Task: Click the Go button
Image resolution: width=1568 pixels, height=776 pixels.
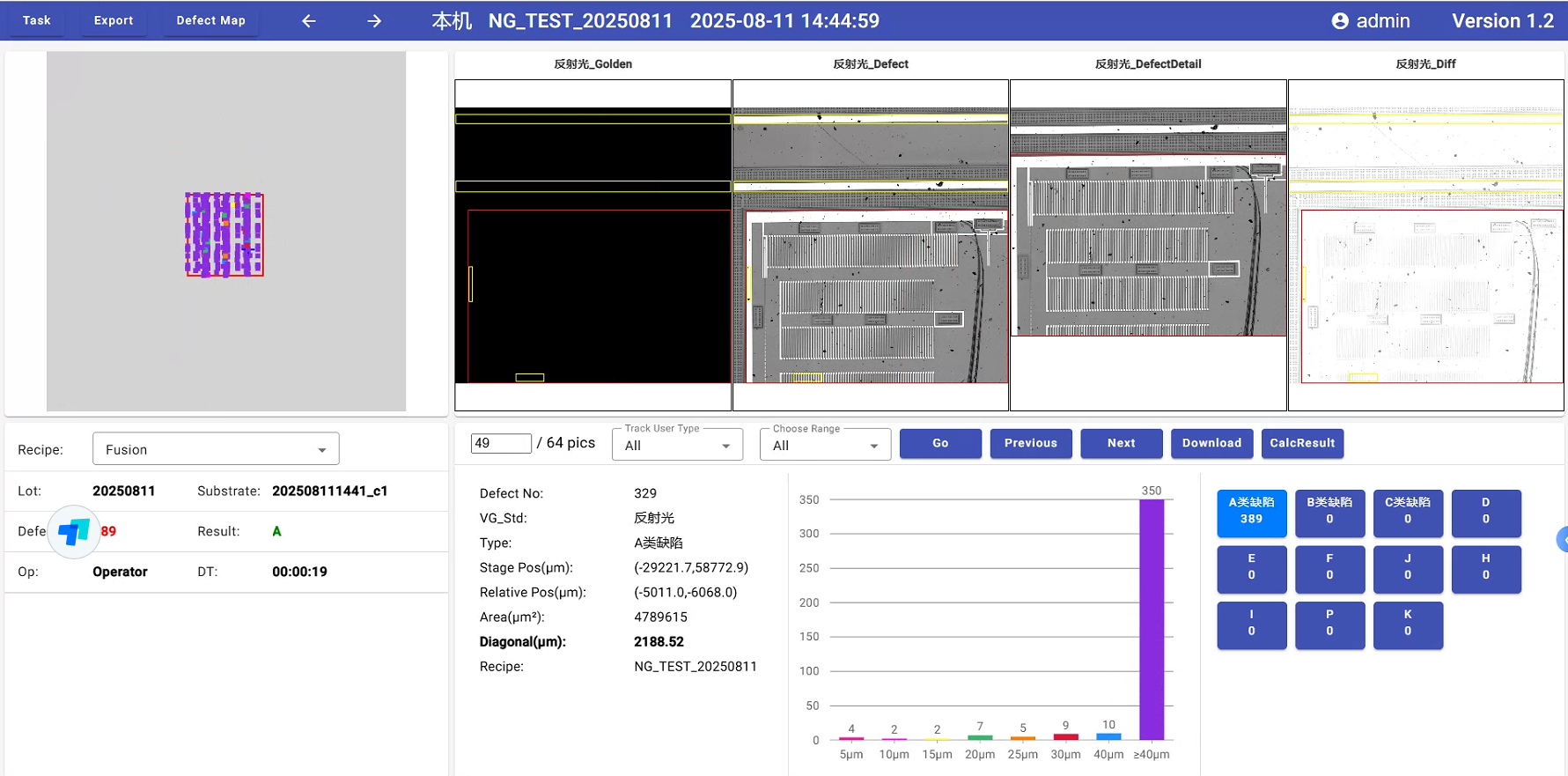Action: point(940,443)
